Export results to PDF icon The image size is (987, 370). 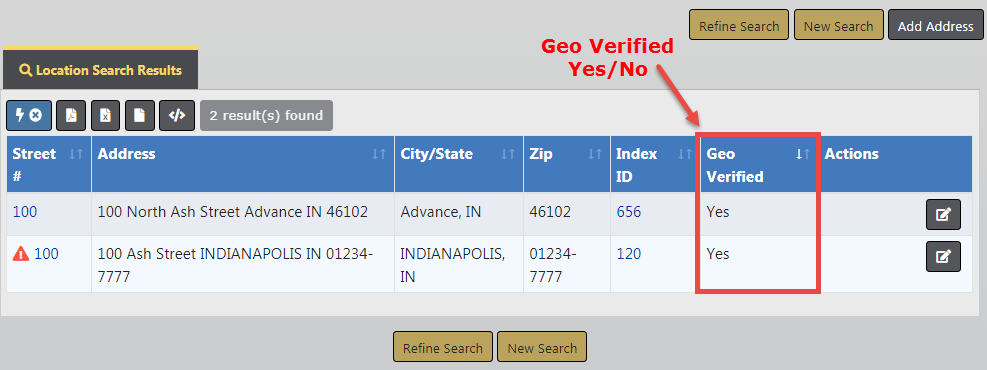coord(71,116)
